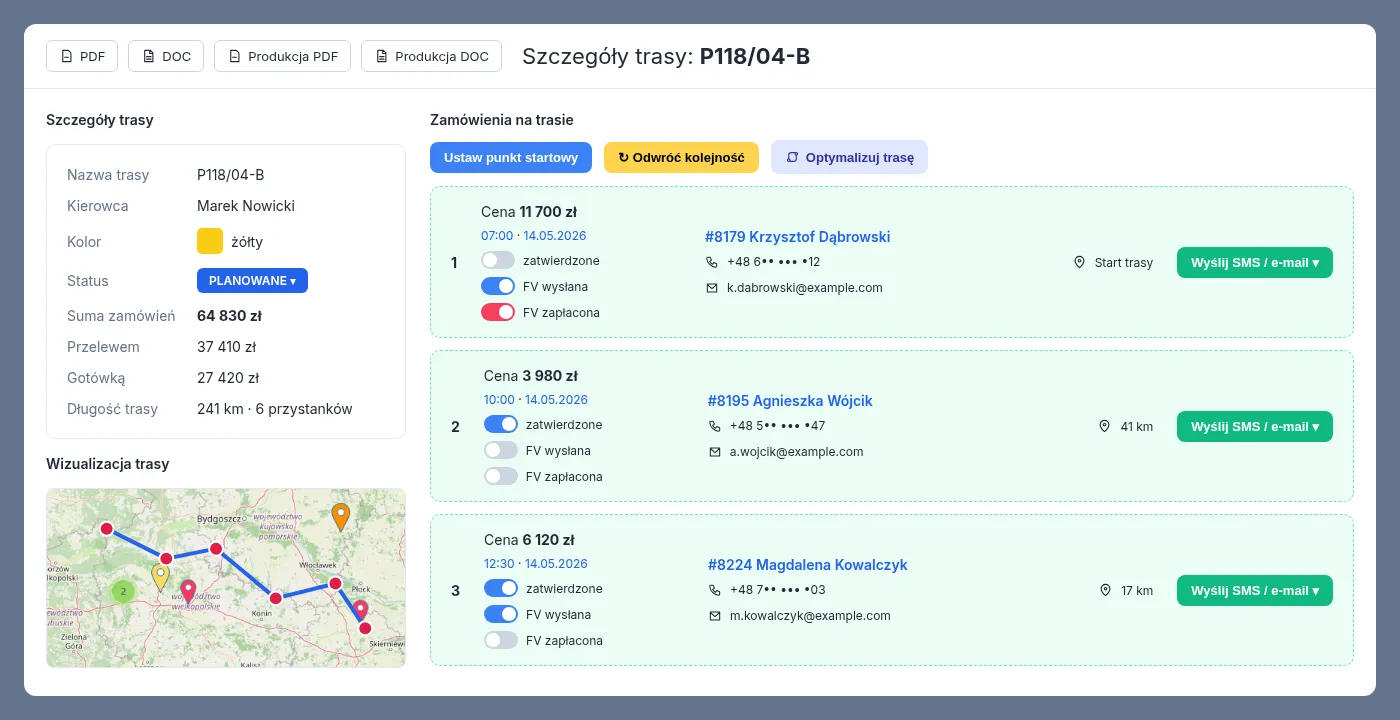Click the Produkcja PDF button

(282, 56)
